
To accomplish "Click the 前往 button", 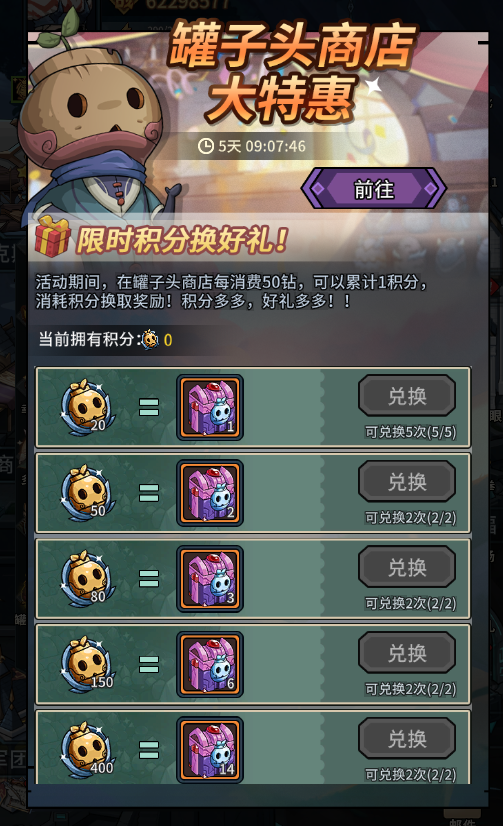I will point(374,189).
